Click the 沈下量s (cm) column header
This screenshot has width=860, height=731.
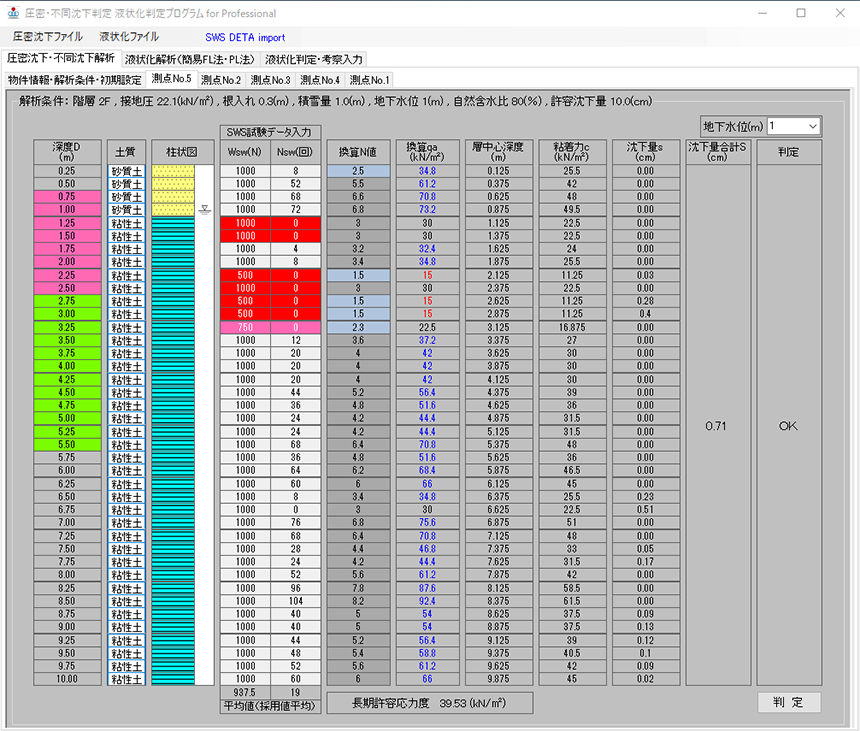(646, 152)
